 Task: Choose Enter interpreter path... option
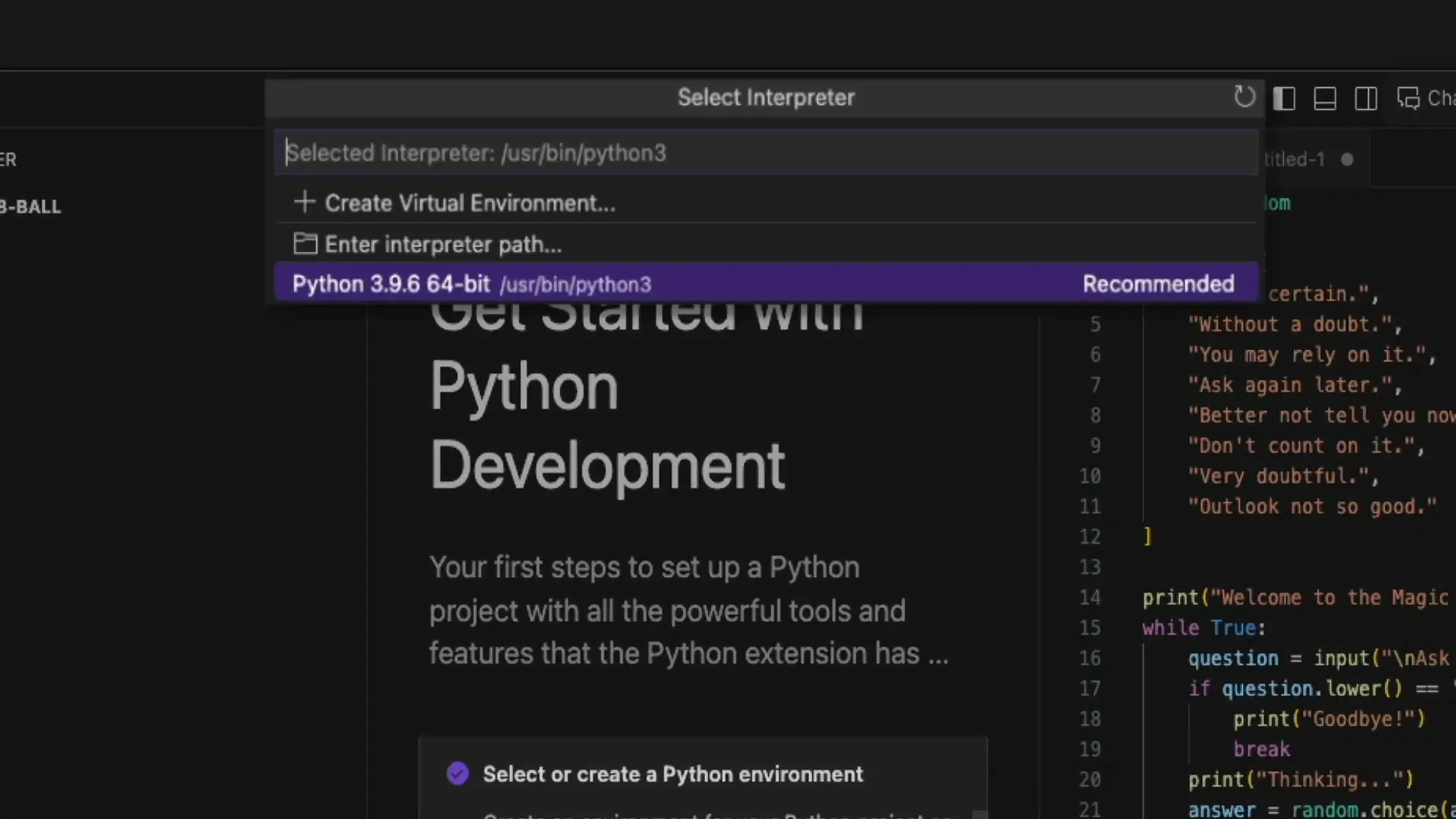[766, 243]
